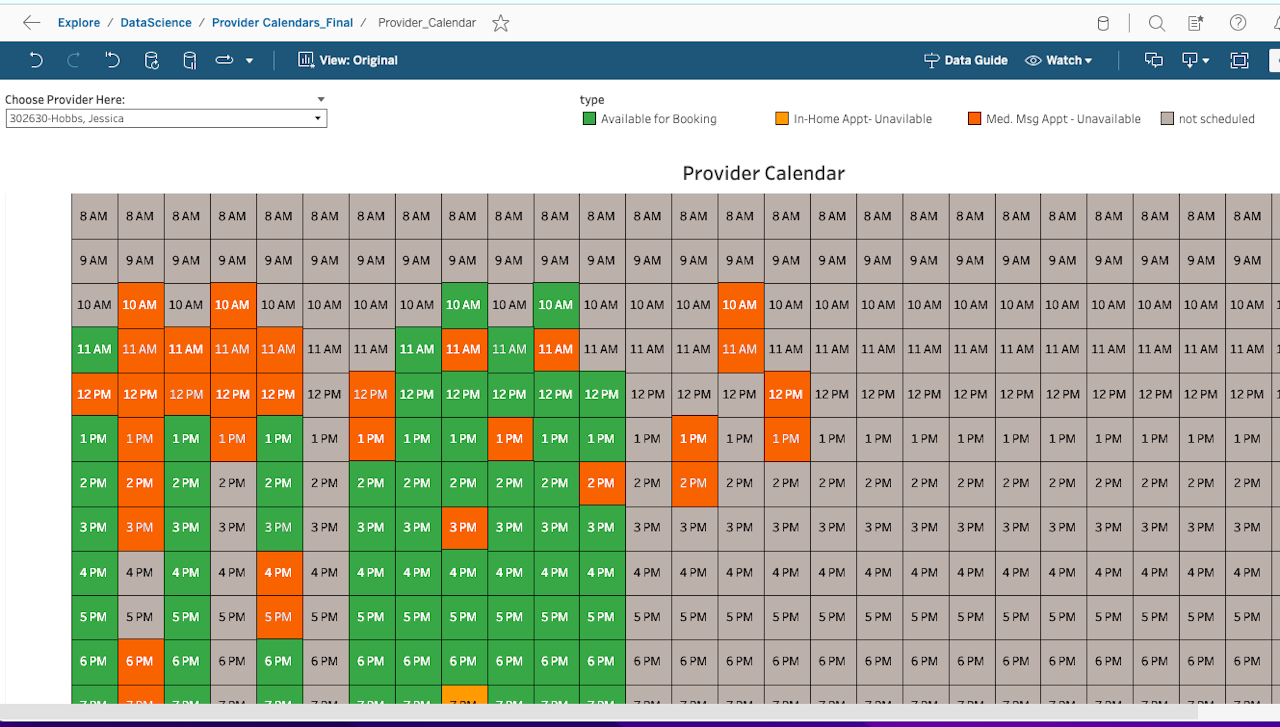Screen dimensions: 1280x727
Task: Click the Refresh data icon
Action: 151,60
